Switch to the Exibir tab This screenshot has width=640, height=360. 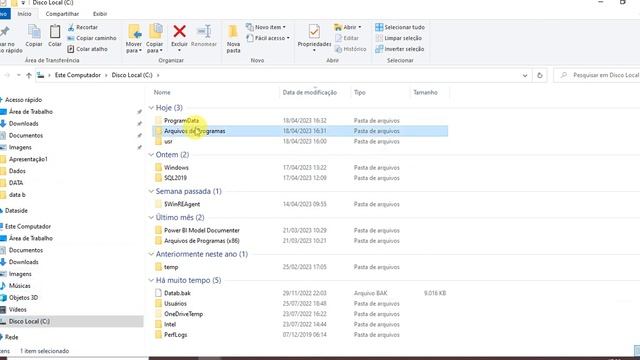point(100,13)
